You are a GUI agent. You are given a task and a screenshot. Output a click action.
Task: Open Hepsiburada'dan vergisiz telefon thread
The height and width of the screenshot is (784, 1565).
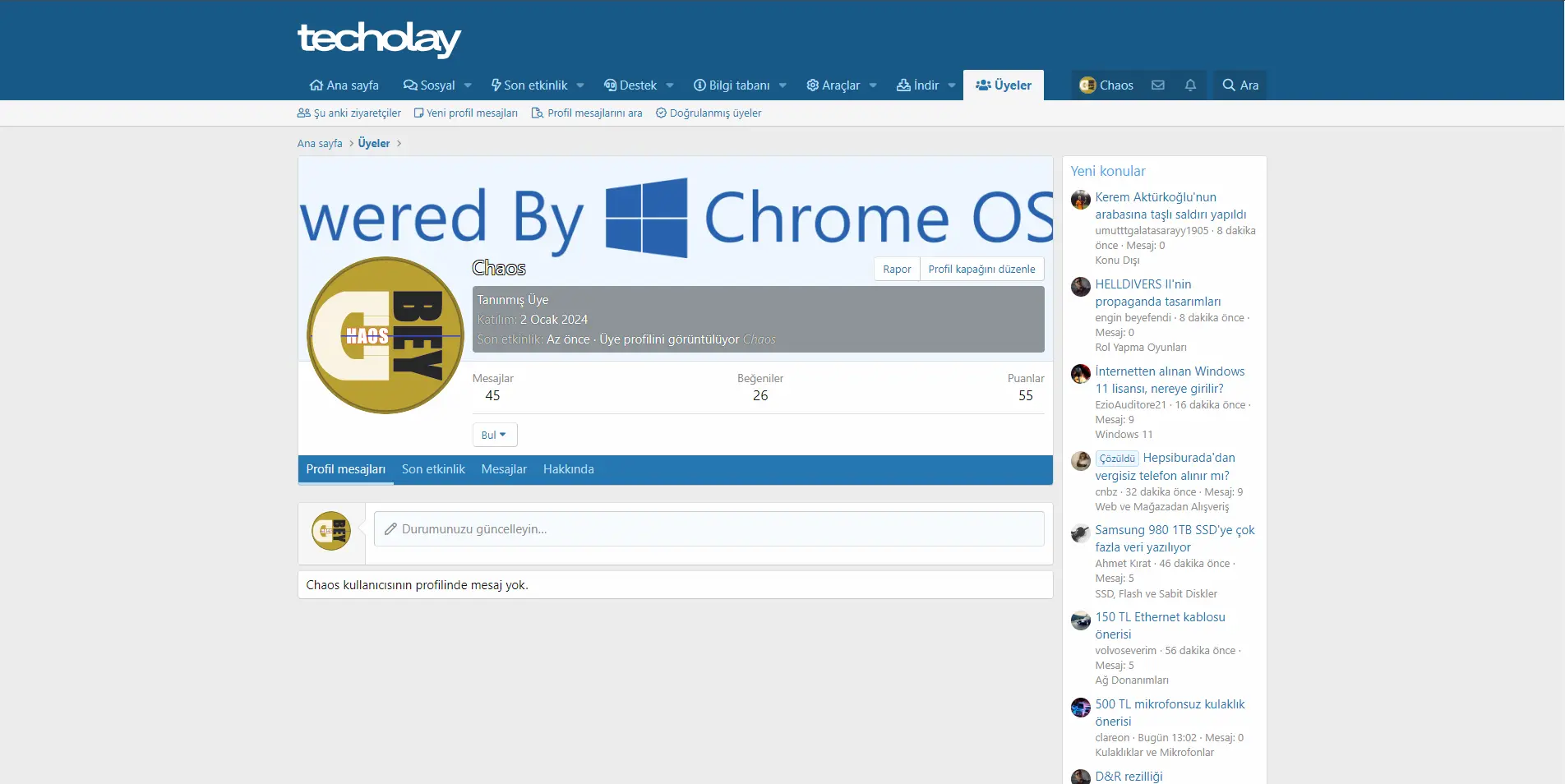point(1165,467)
